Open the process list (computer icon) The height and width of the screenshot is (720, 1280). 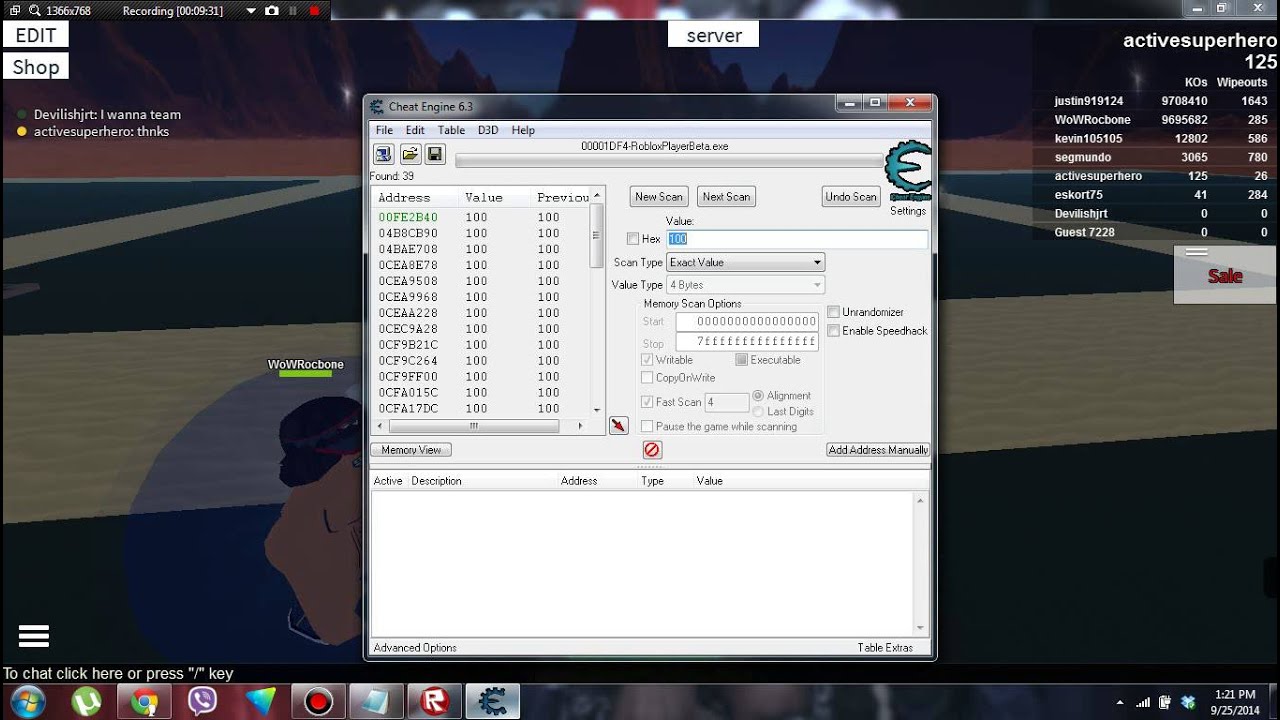coord(383,154)
